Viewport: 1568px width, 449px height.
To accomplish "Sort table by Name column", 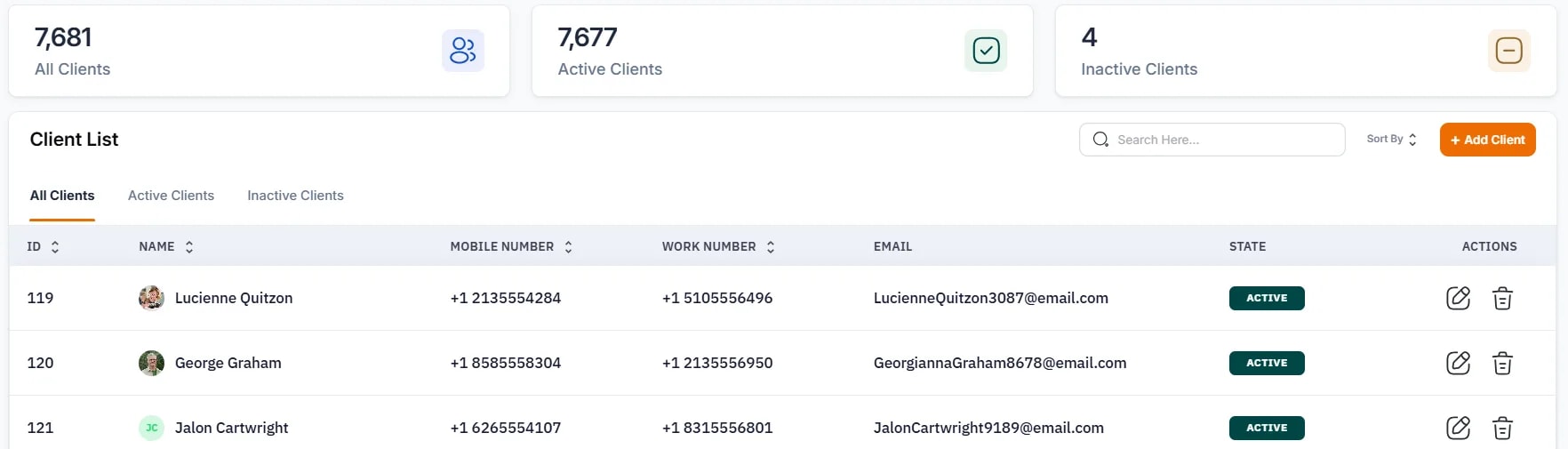I will [189, 247].
